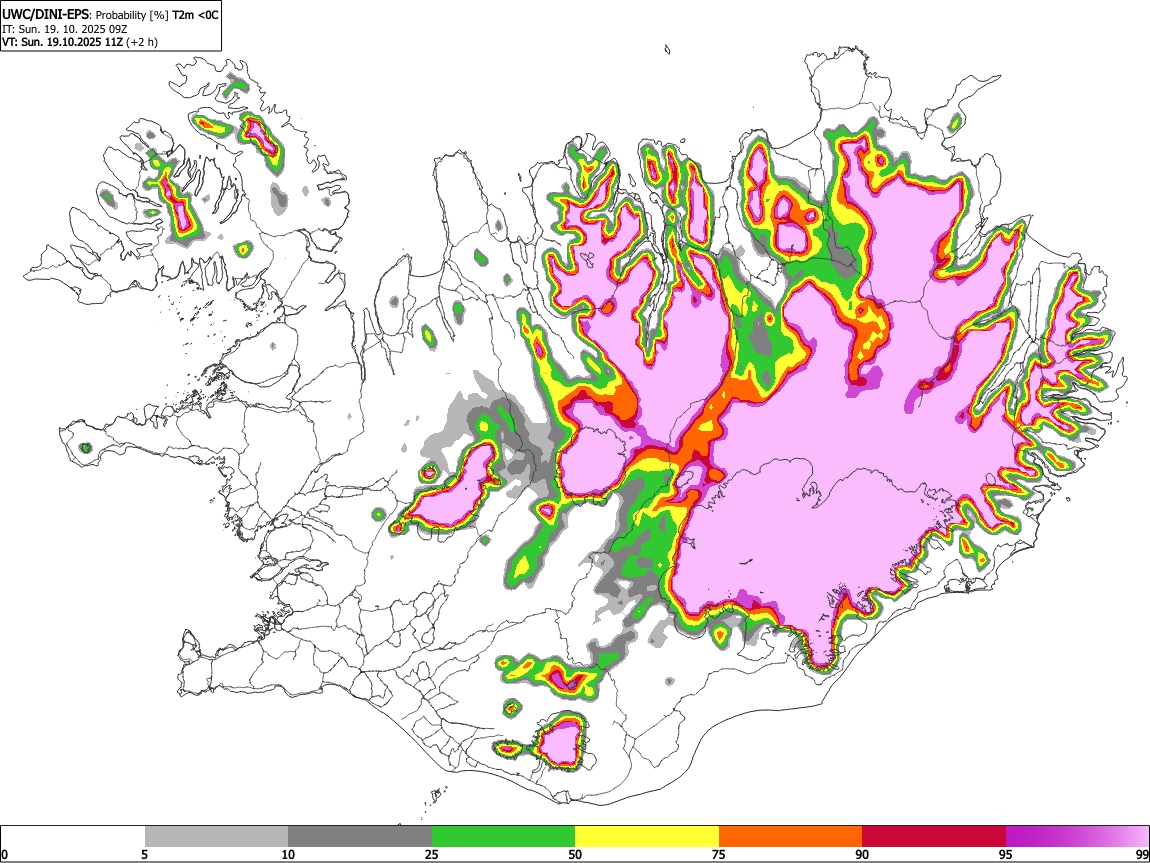Click the light gray 5–10% legend segment
Screen dimensions: 1150x863
pos(216,837)
